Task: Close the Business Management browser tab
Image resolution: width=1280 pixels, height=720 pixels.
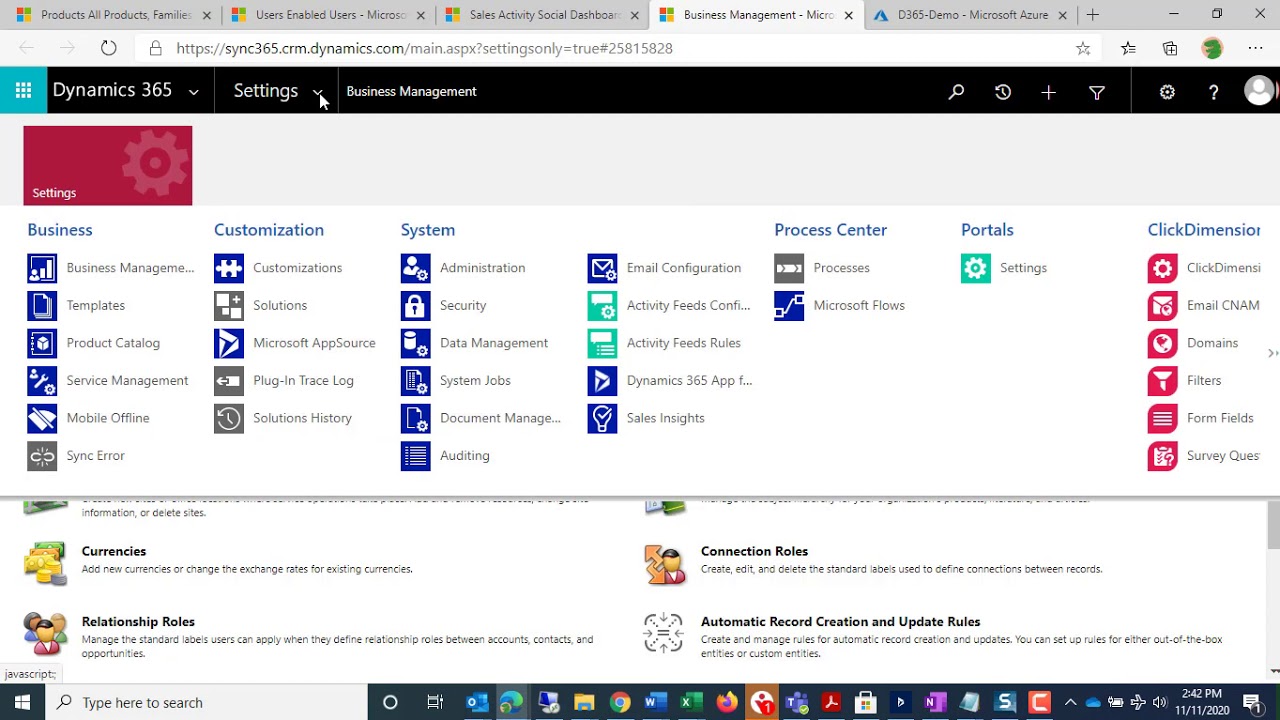Action: pos(848,15)
